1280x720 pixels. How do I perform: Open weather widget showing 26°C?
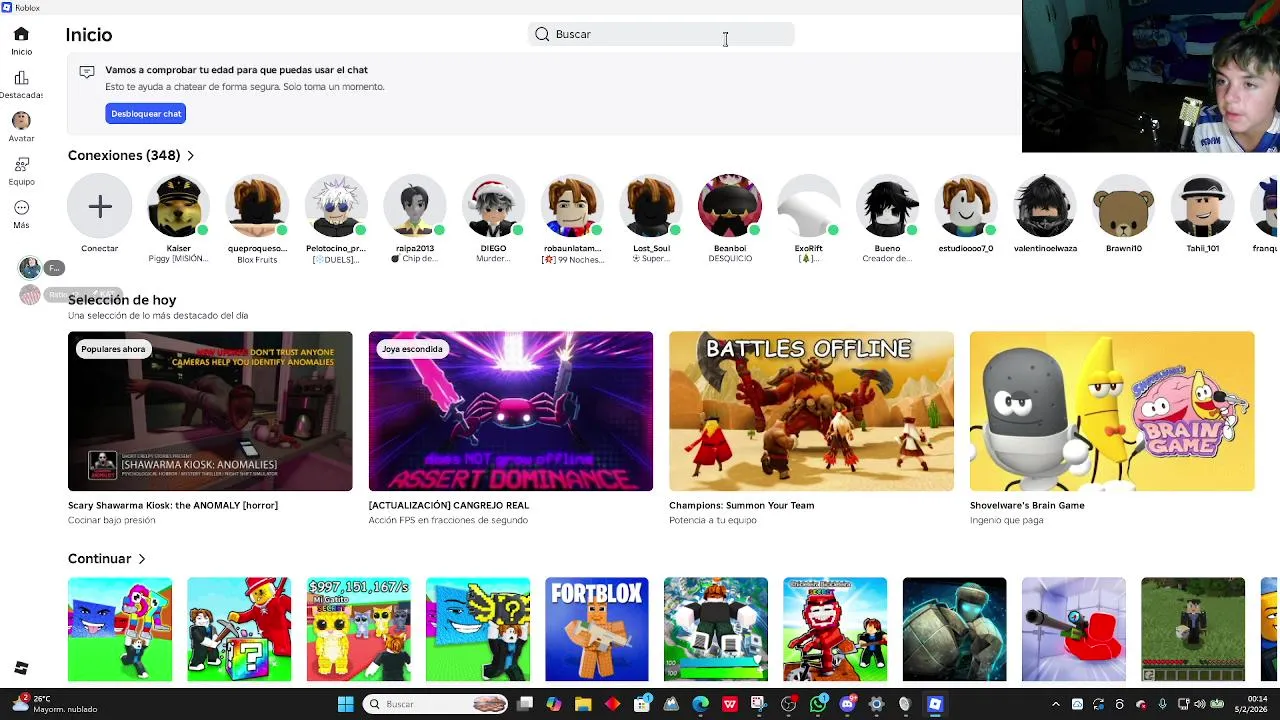pos(55,704)
